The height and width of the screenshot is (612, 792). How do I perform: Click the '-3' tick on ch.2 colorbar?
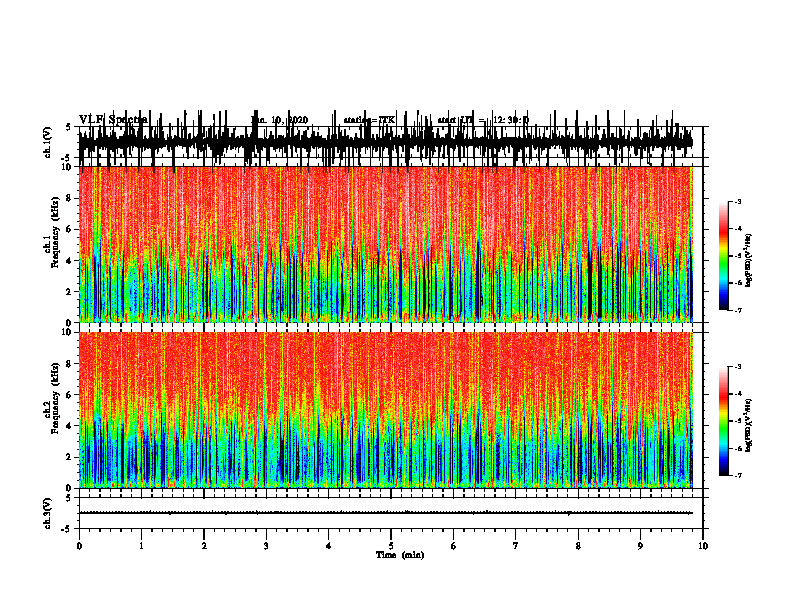[737, 367]
